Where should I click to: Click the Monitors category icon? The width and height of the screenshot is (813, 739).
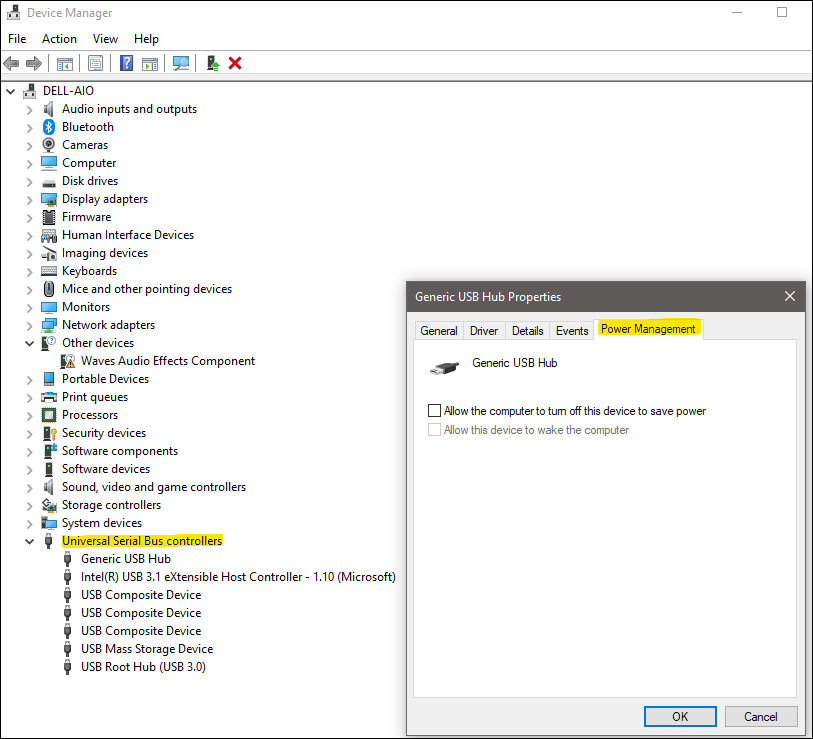pyautogui.click(x=49, y=308)
